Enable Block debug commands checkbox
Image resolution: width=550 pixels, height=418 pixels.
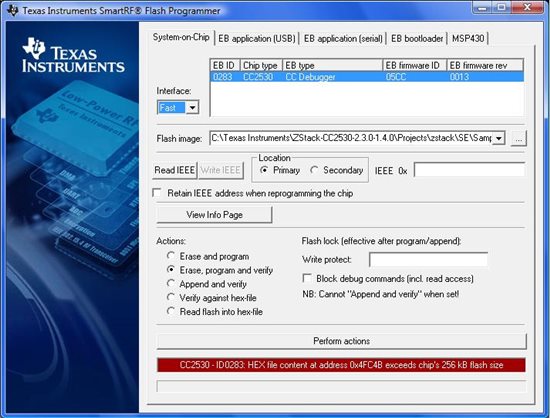(x=307, y=278)
